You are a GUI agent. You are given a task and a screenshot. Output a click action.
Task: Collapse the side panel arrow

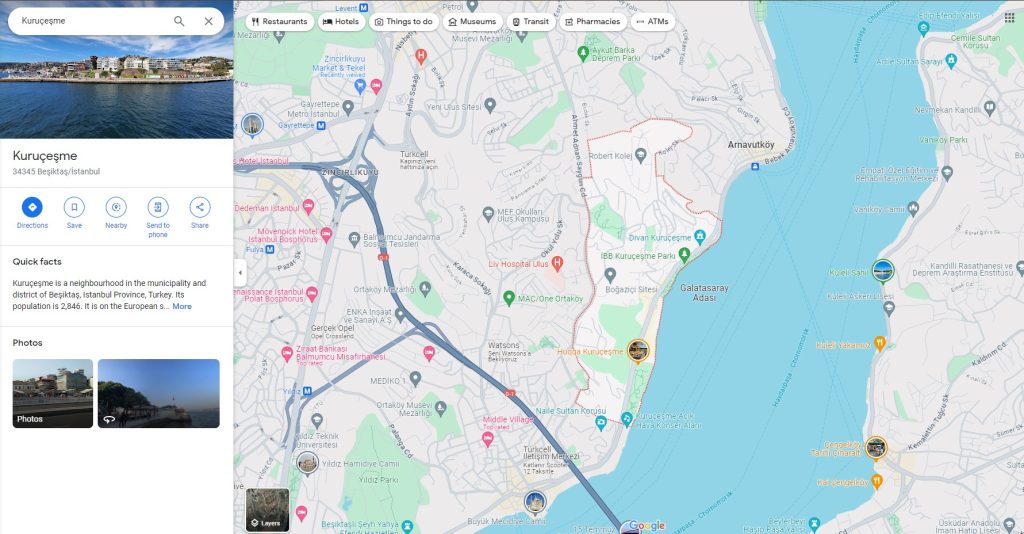pos(240,273)
